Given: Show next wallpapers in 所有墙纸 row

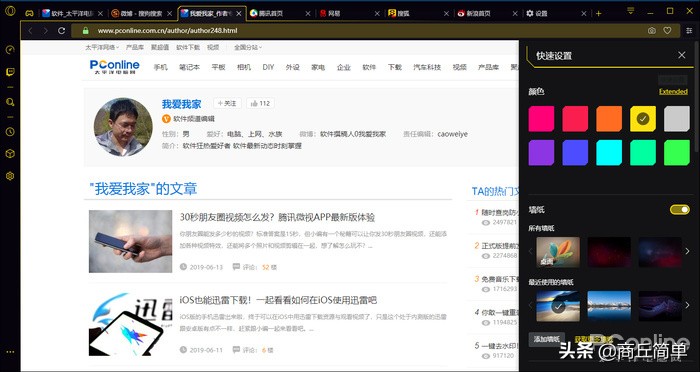Looking at the screenshot, I should [688, 251].
